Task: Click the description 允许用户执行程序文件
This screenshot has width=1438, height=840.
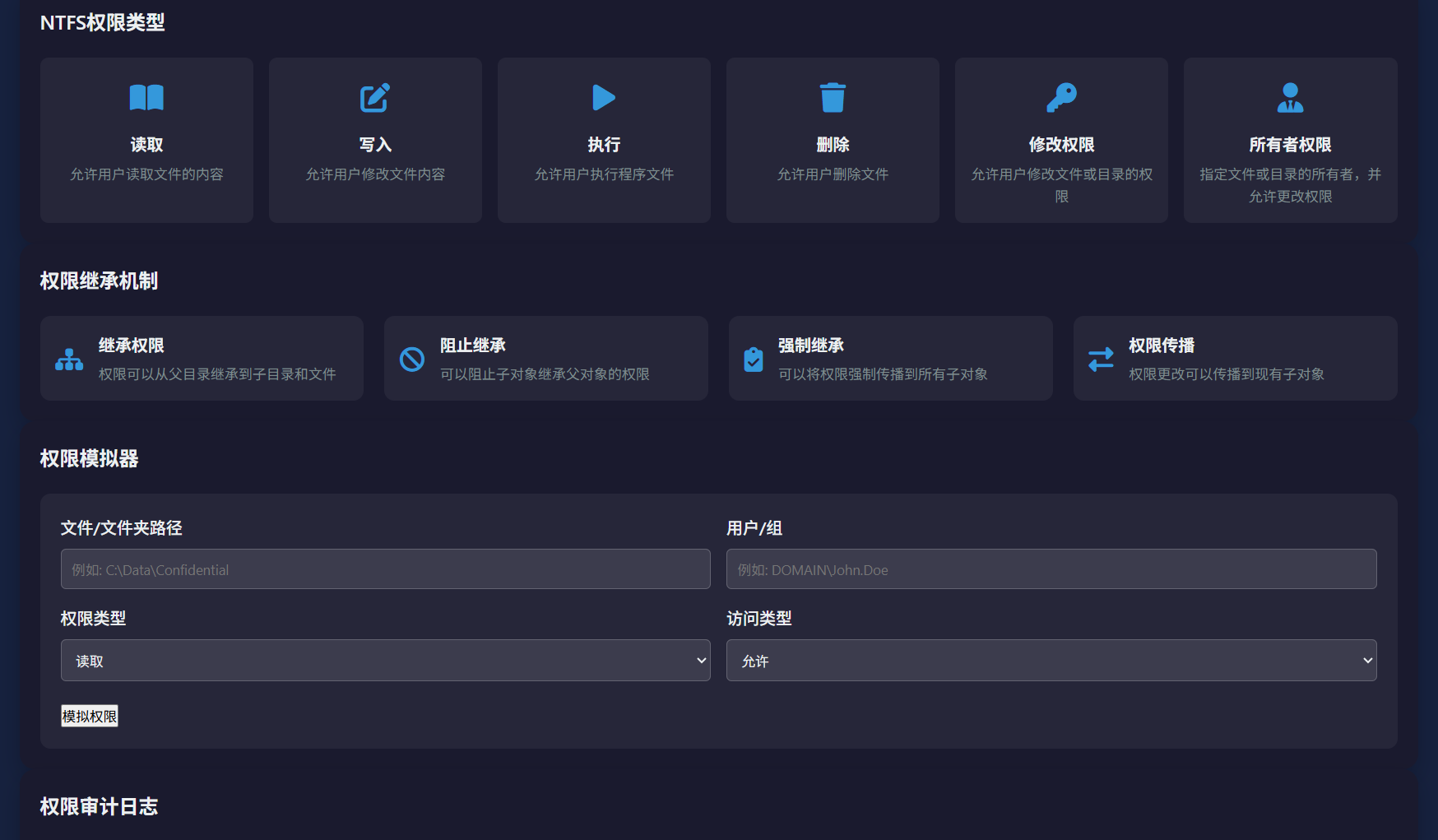Action: 604,174
